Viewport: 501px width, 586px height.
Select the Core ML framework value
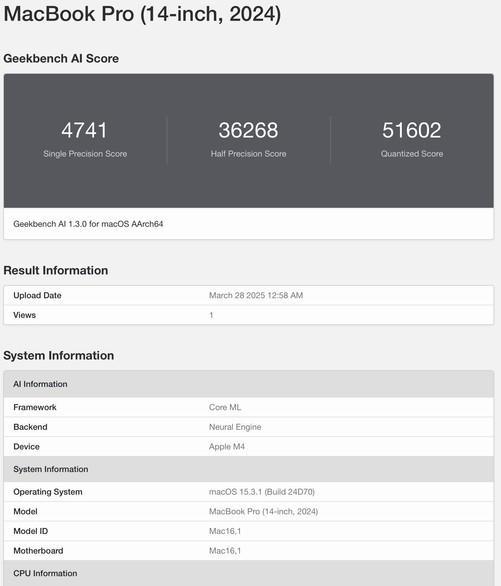click(x=225, y=407)
